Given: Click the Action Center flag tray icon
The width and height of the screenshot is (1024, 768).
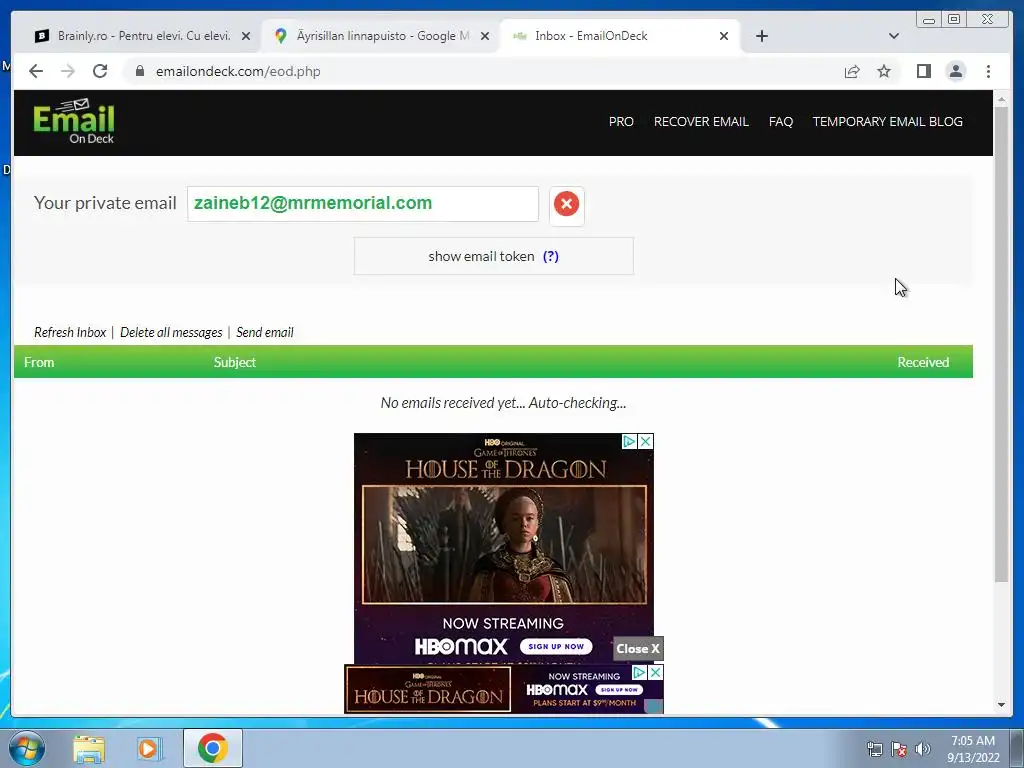Looking at the screenshot, I should (899, 749).
